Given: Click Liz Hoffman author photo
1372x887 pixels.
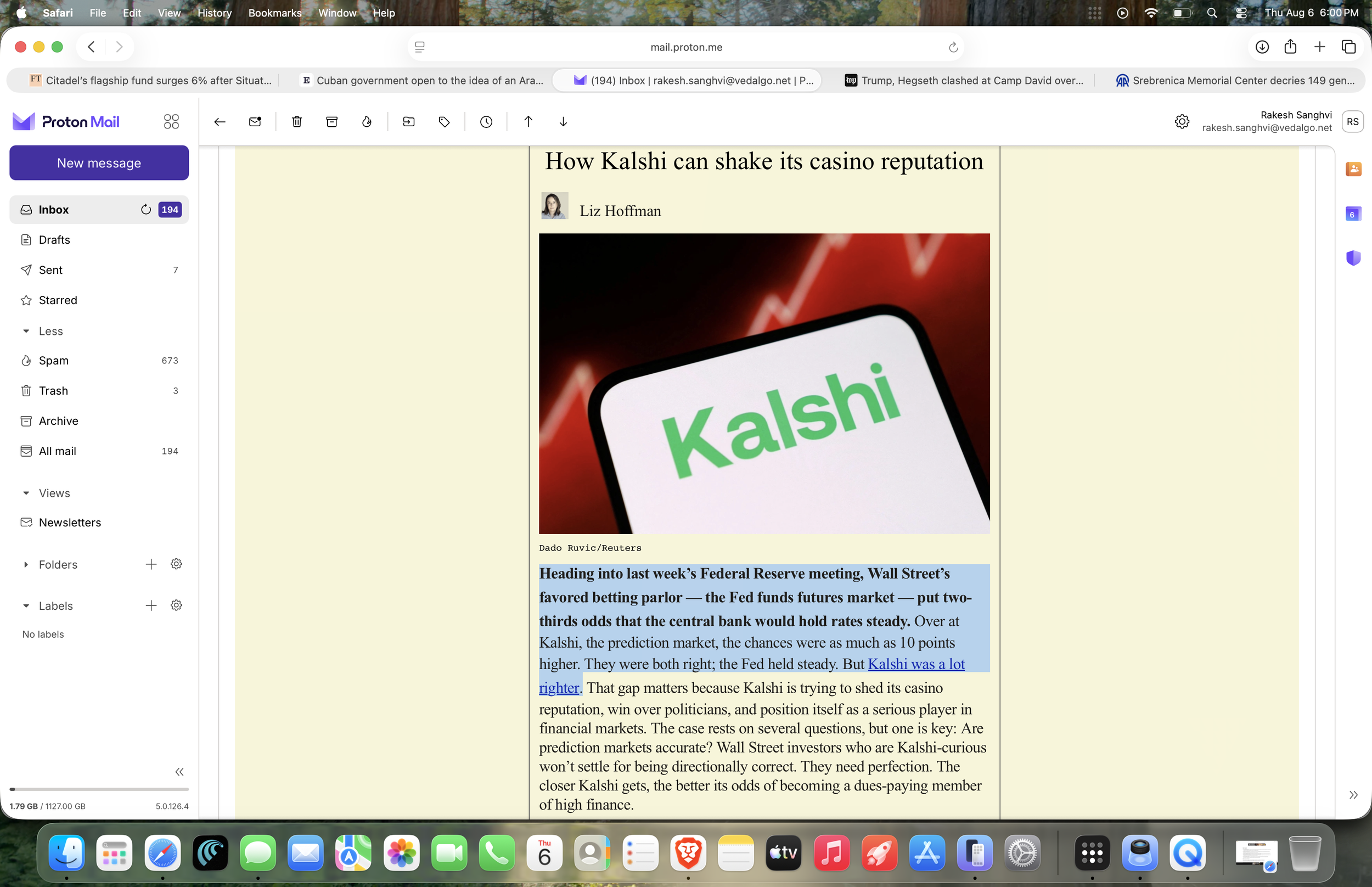Looking at the screenshot, I should point(554,206).
